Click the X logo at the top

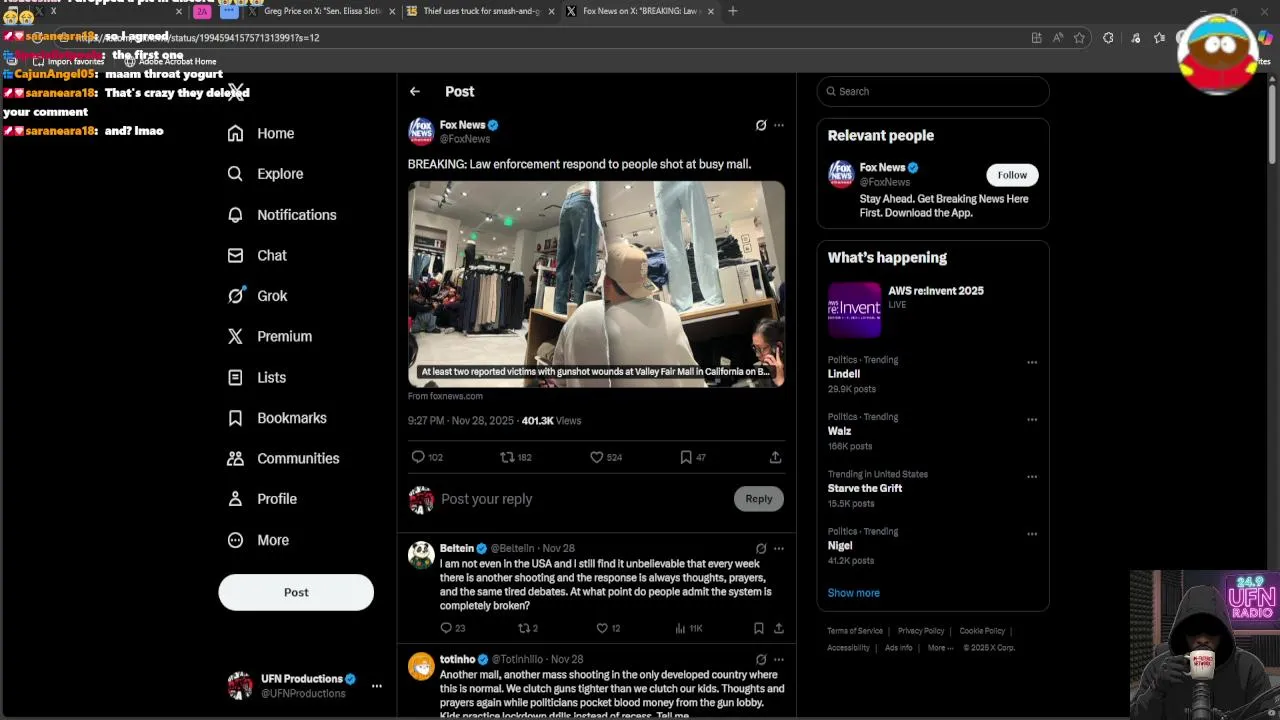[x=235, y=92]
